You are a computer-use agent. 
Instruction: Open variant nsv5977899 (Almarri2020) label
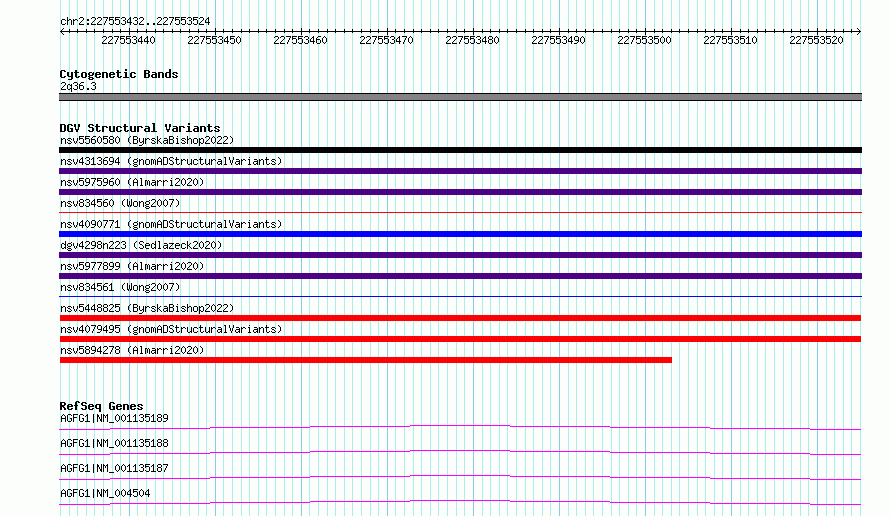click(x=132, y=266)
